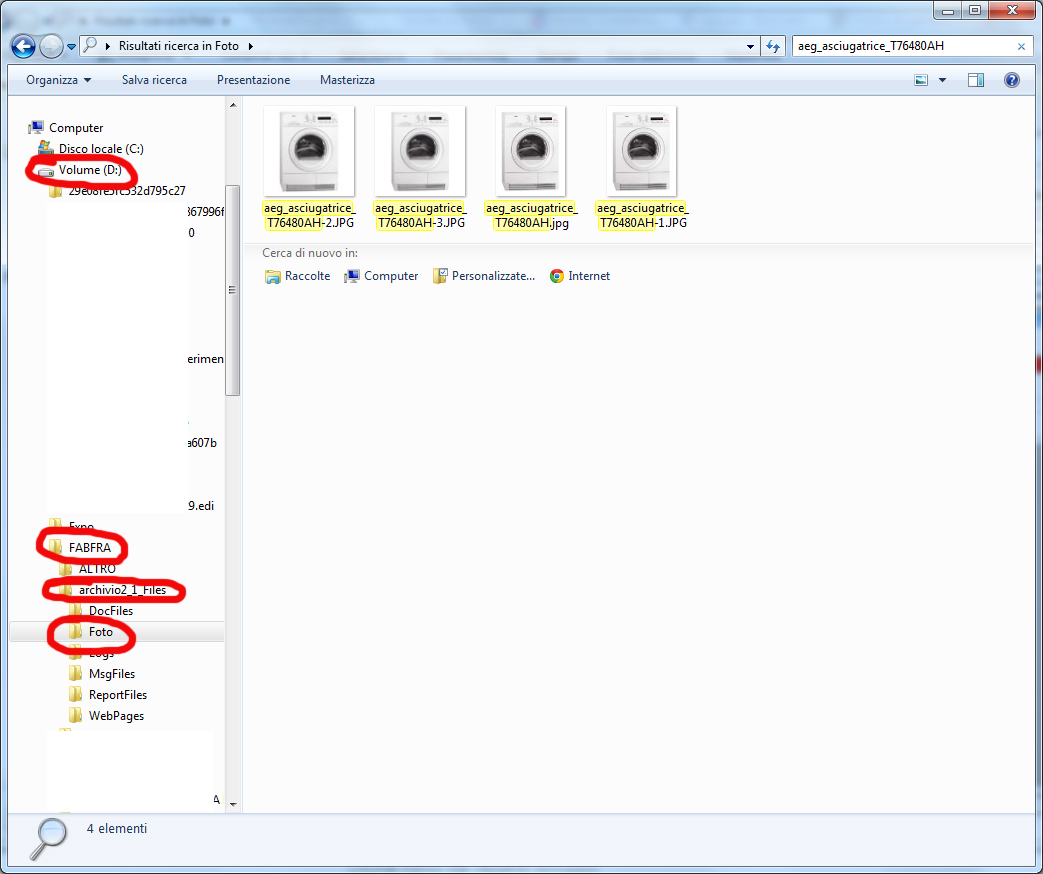Viewport: 1043px width, 874px height.
Task: Start Presentazione slideshow
Action: [x=253, y=80]
